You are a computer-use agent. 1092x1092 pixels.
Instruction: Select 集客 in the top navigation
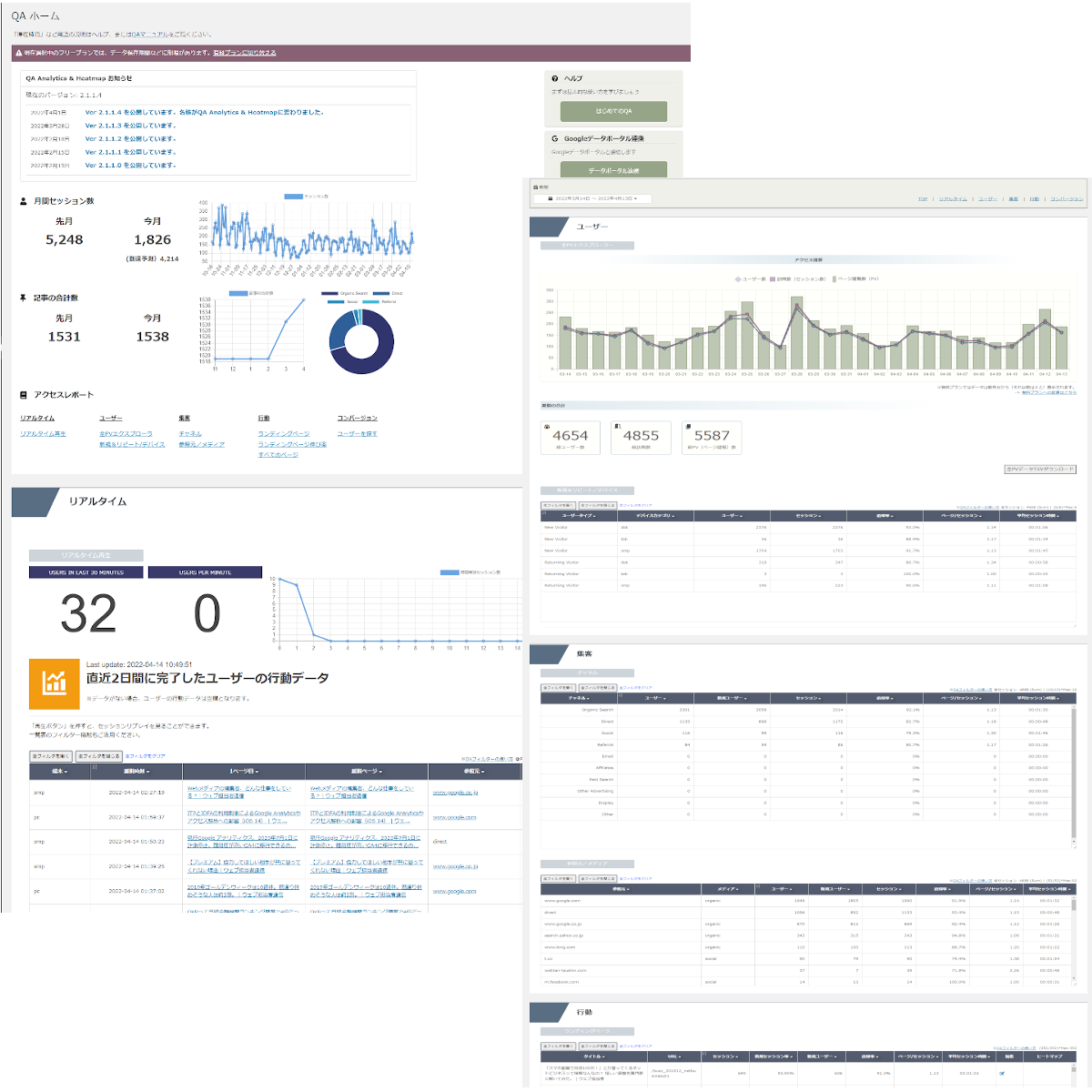pyautogui.click(x=1014, y=198)
